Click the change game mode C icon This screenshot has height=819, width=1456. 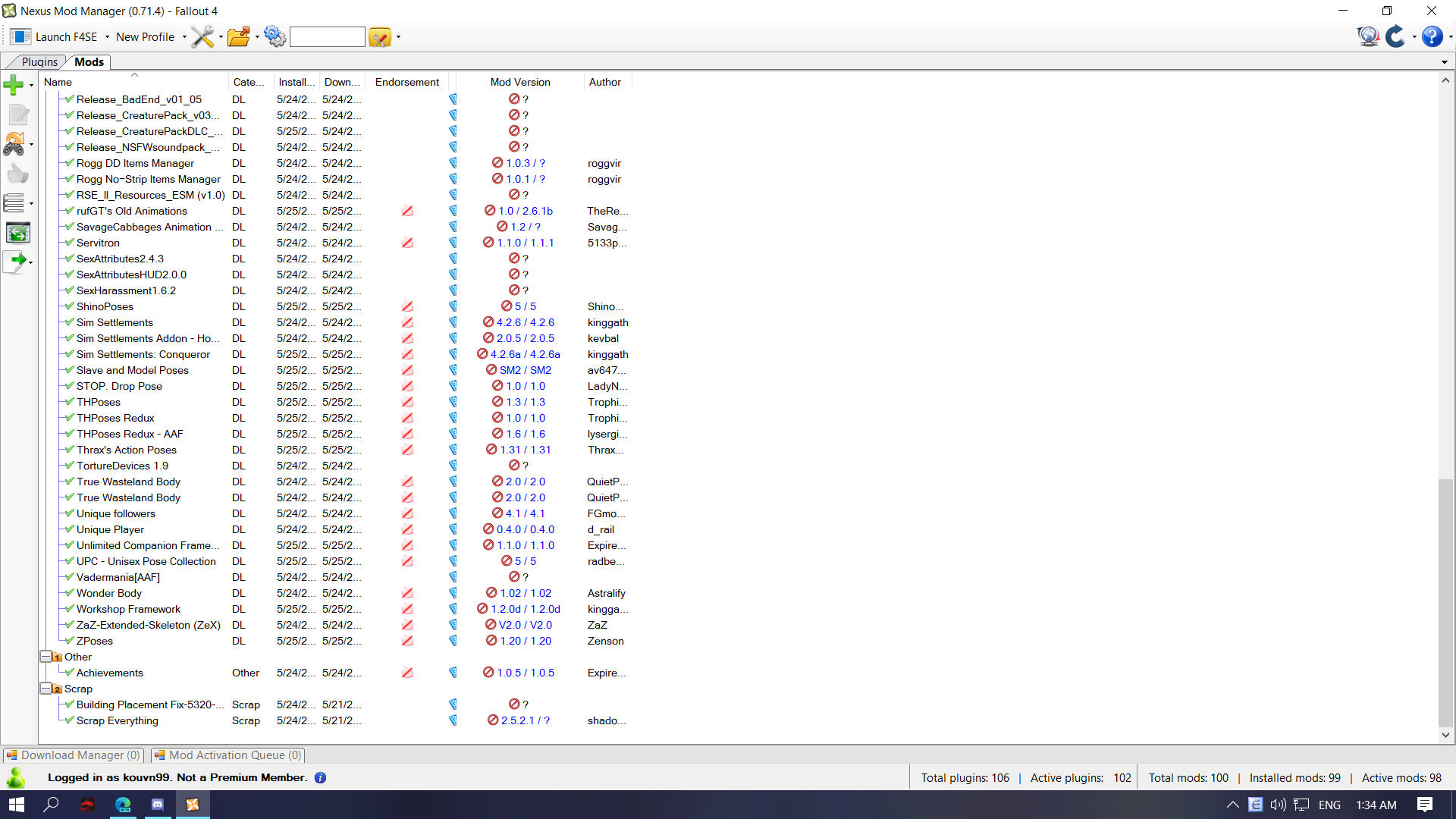point(1395,36)
